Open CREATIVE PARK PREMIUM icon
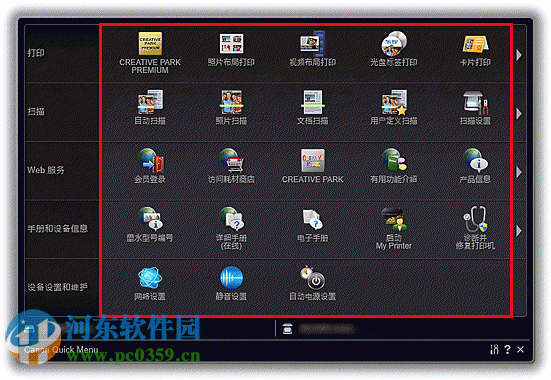Viewport: 551px width, 380px height. click(150, 44)
